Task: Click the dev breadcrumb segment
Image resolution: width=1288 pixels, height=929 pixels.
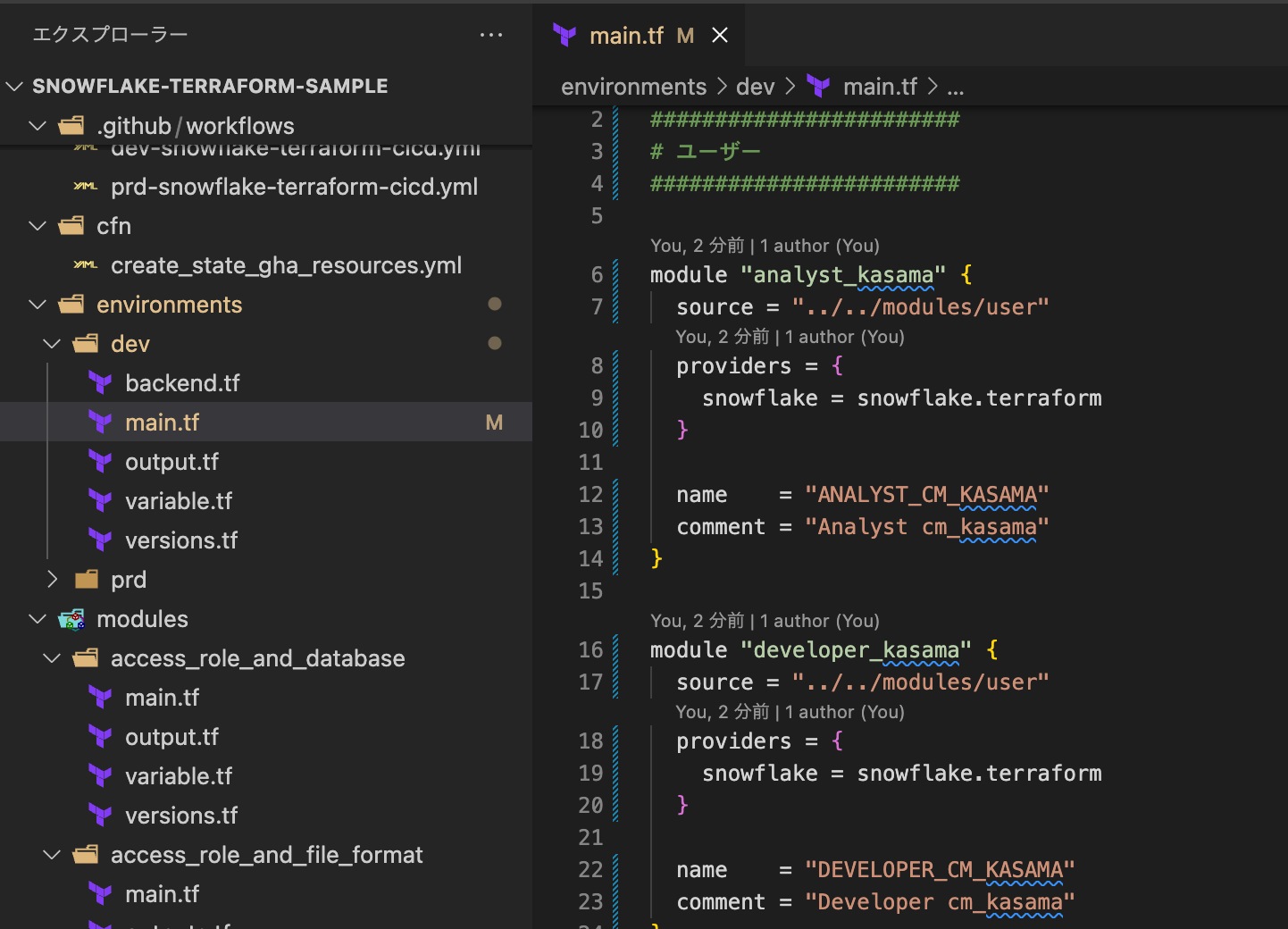Action: click(755, 87)
